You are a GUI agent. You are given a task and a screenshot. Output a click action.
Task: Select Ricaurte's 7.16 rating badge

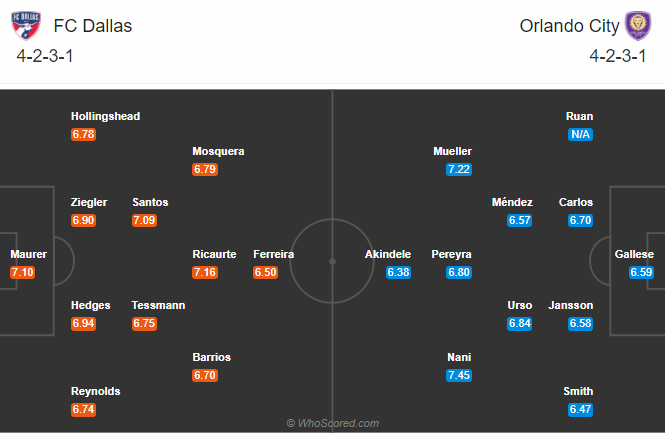pos(206,272)
